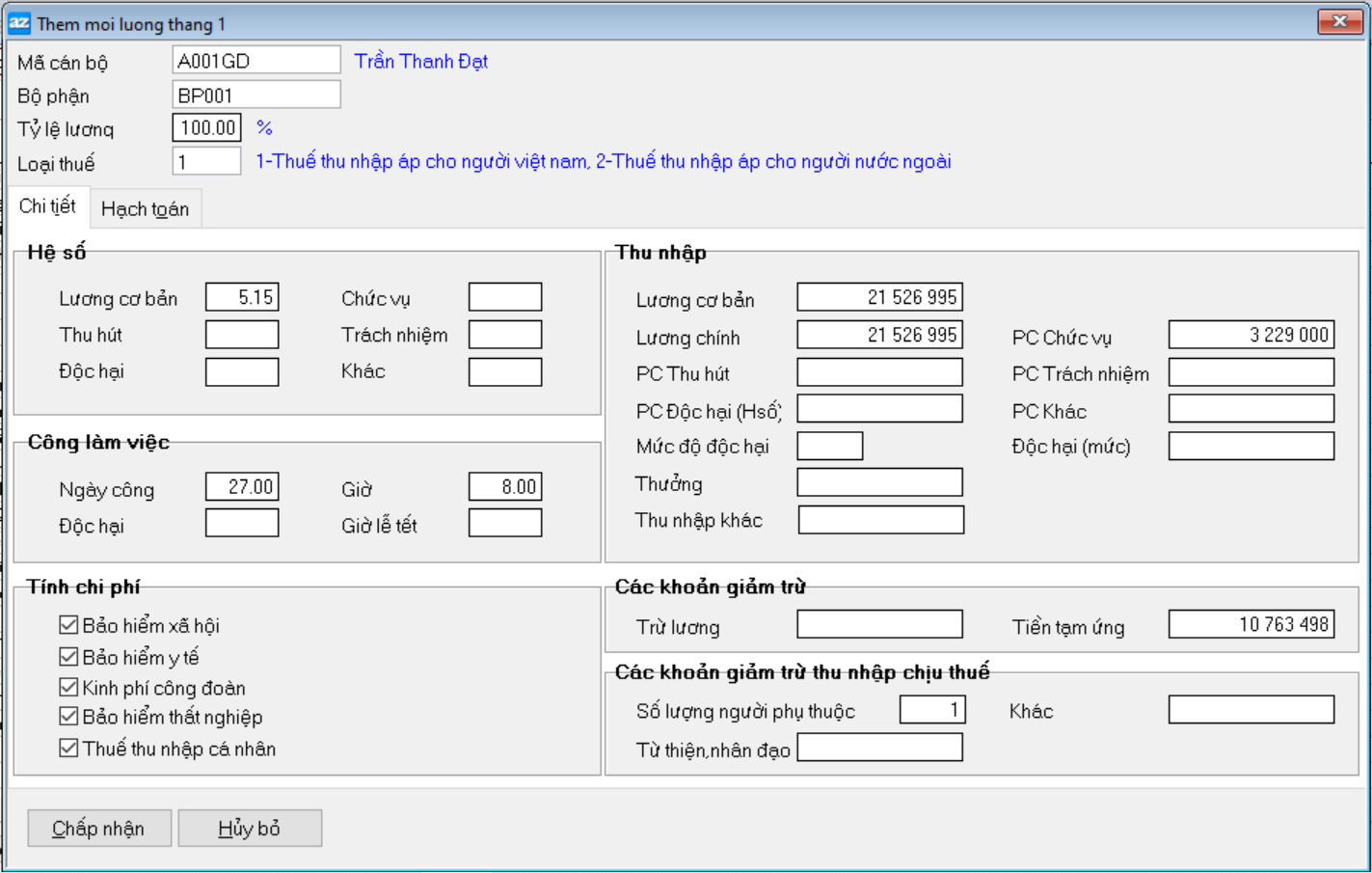The height and width of the screenshot is (873, 1372).
Task: Toggle the Bảo hiểm xã hội checkbox
Action: click(68, 625)
